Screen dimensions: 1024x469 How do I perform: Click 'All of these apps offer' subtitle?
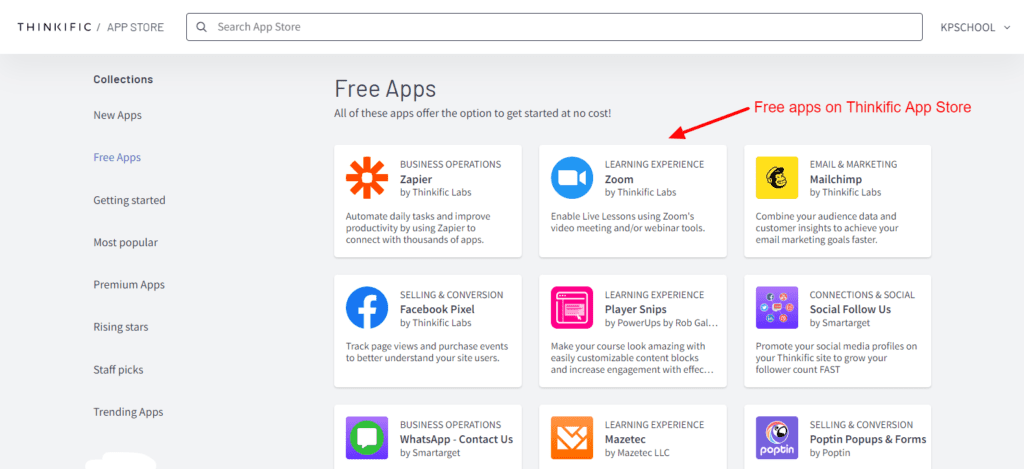tap(473, 113)
